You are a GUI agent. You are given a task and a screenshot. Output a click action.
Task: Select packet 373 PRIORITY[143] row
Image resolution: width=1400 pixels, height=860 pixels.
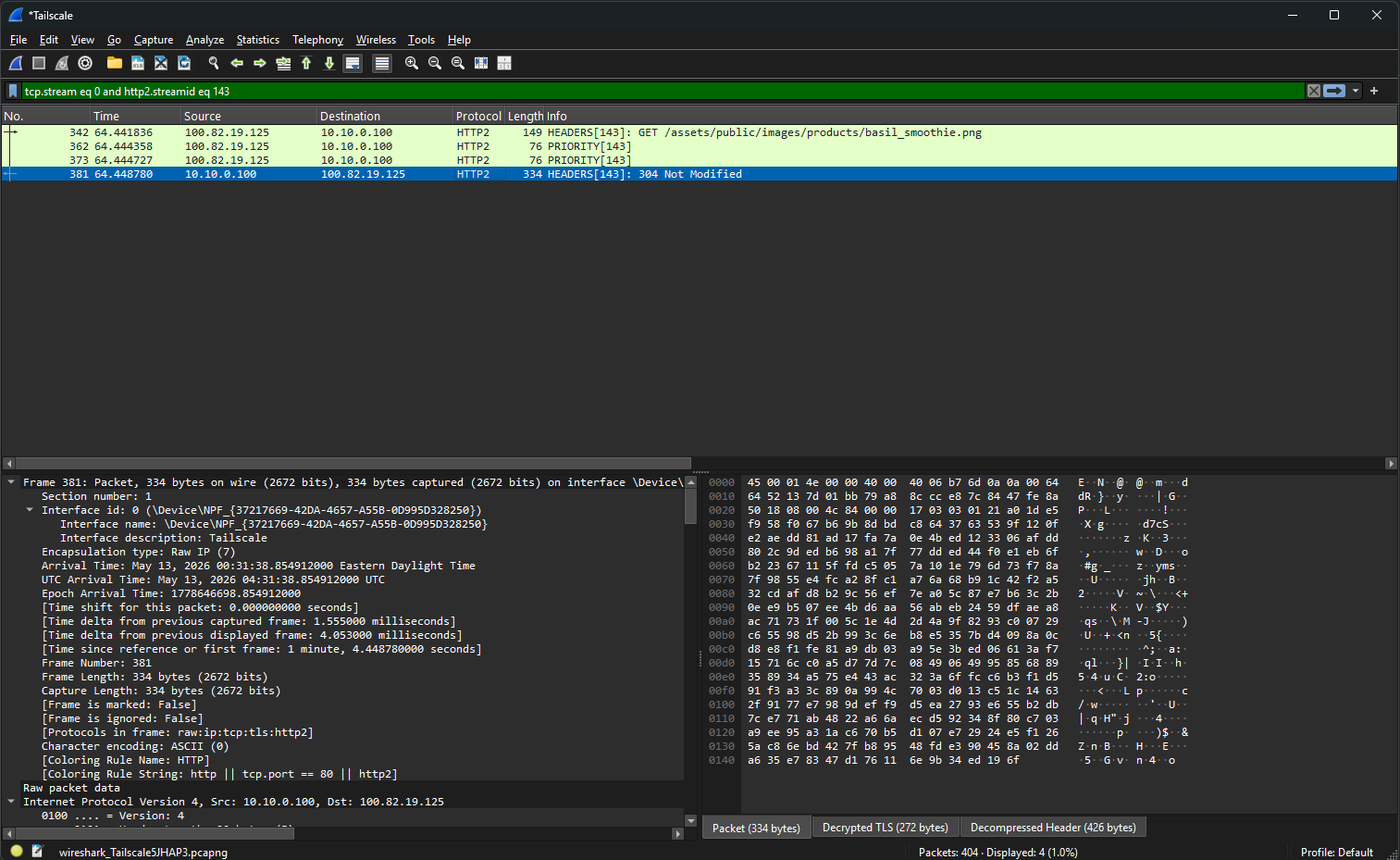[700, 160]
